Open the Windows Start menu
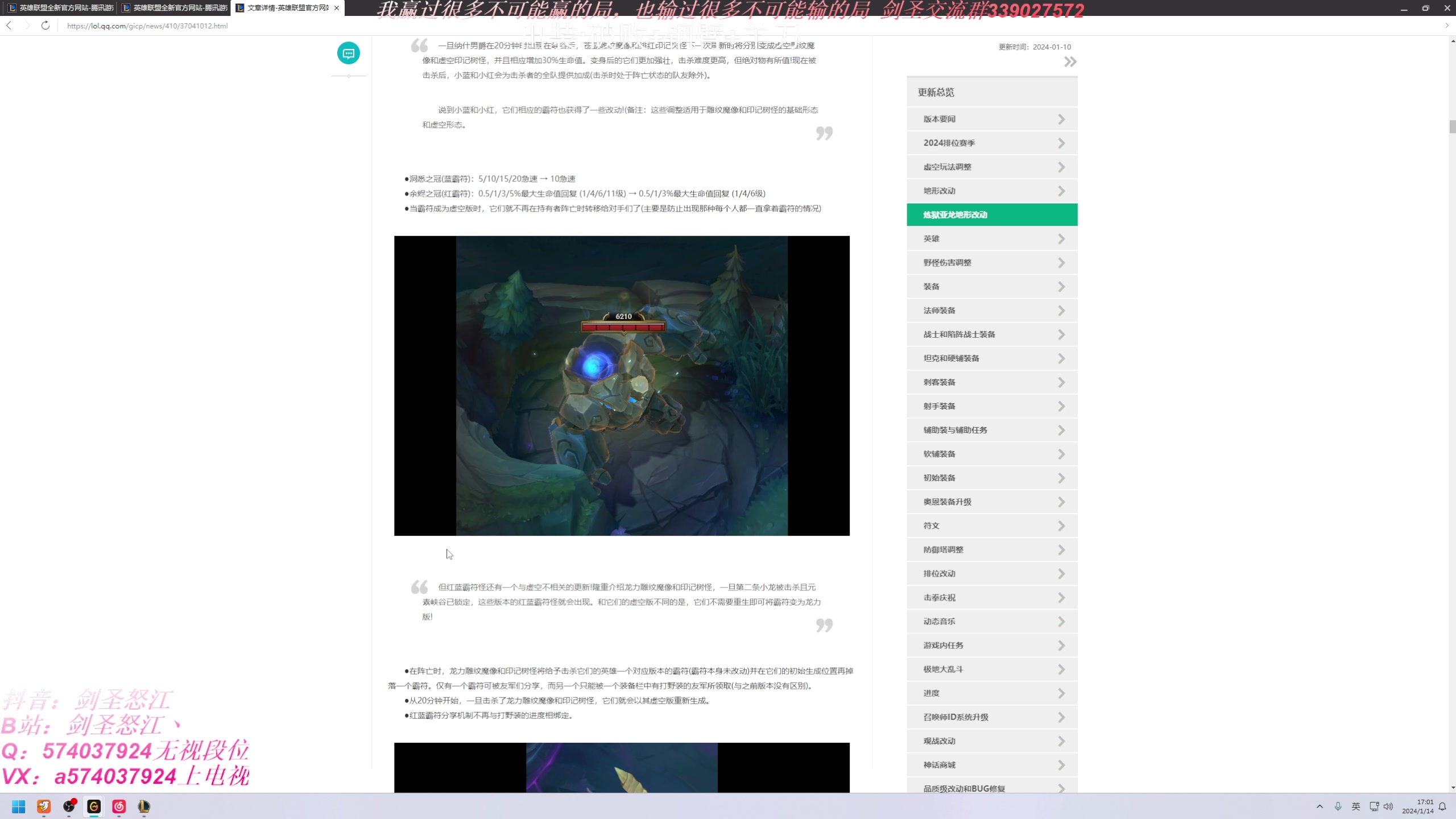This screenshot has width=1456, height=819. click(19, 806)
